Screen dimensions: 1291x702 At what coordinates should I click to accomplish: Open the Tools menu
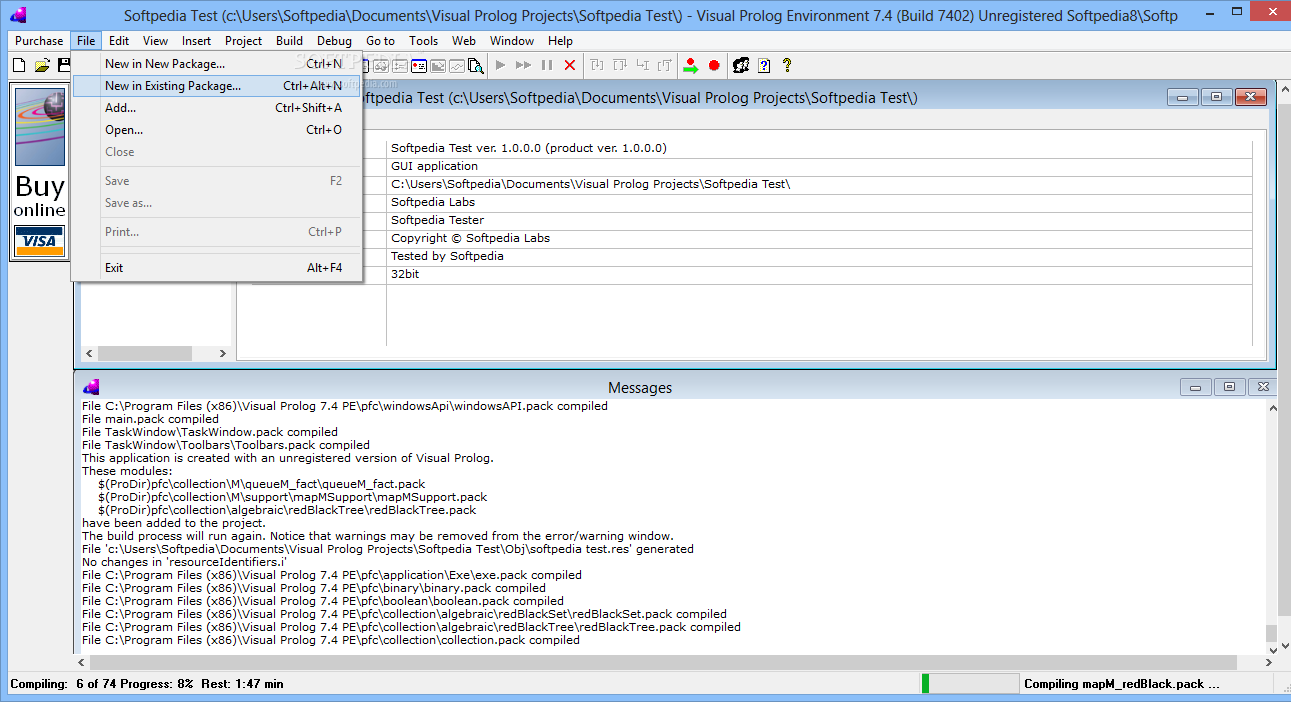[423, 41]
